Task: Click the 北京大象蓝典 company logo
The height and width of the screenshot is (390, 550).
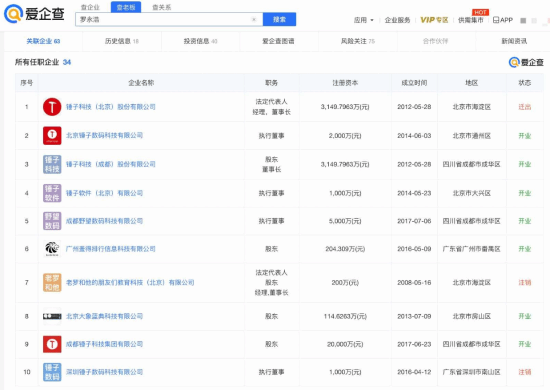Action: click(x=52, y=316)
